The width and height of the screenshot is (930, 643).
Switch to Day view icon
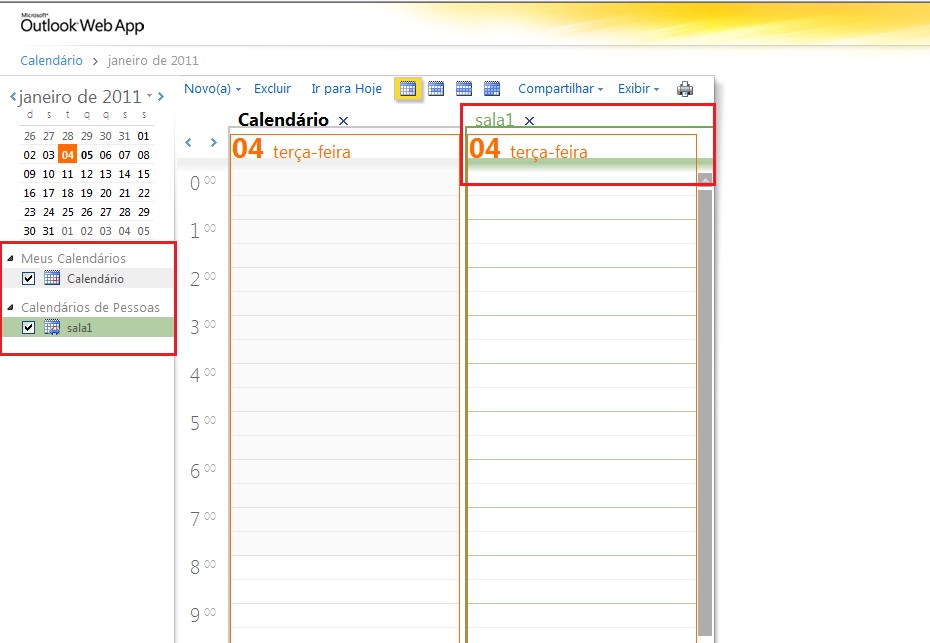point(407,89)
